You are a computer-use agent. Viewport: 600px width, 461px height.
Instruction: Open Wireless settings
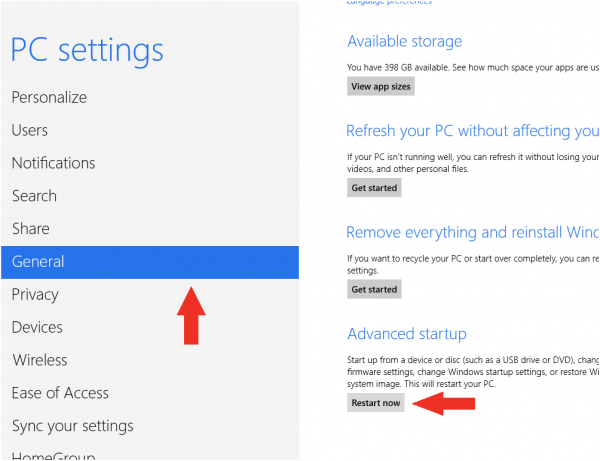[40, 360]
